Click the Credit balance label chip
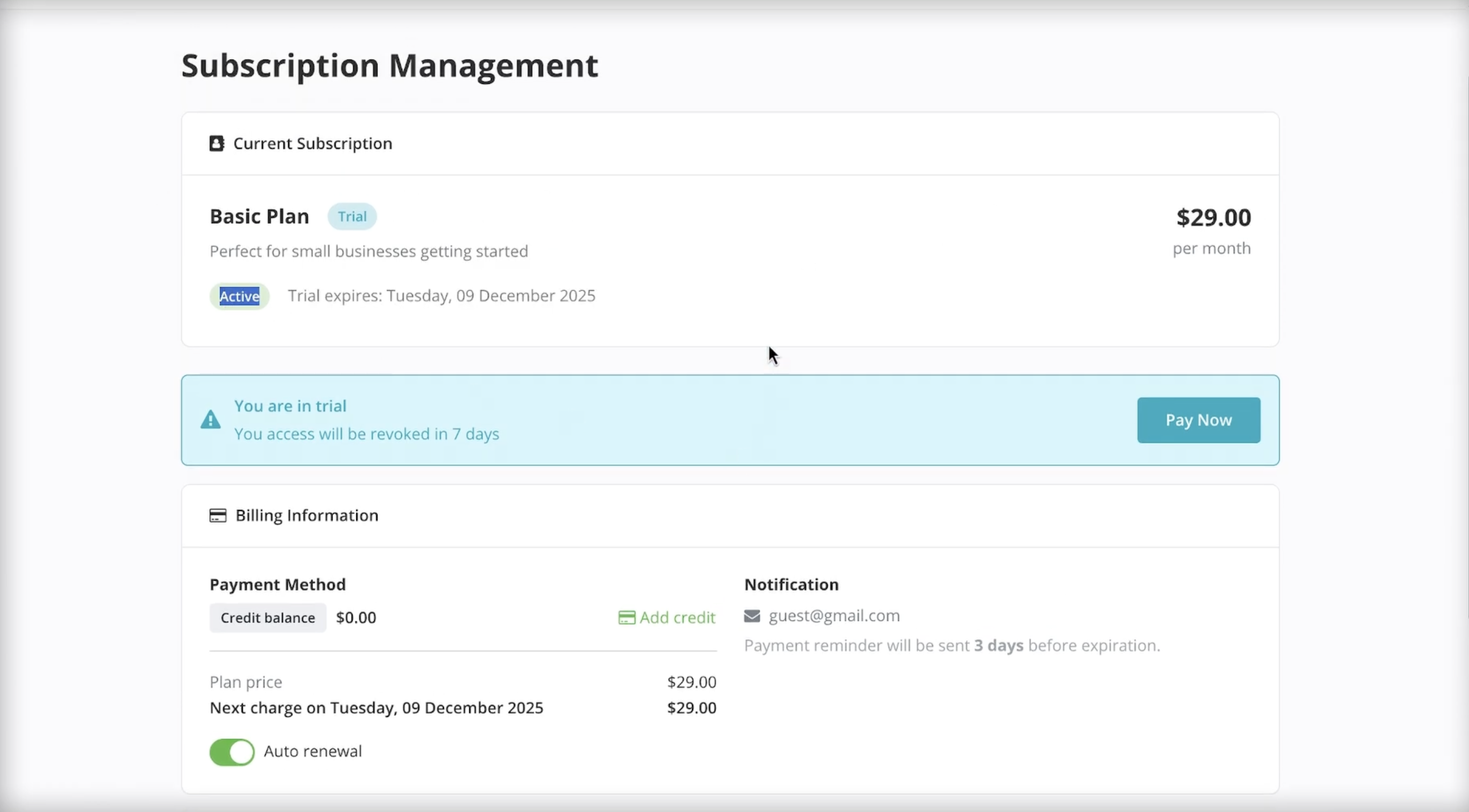The height and width of the screenshot is (812, 1469). point(268,618)
